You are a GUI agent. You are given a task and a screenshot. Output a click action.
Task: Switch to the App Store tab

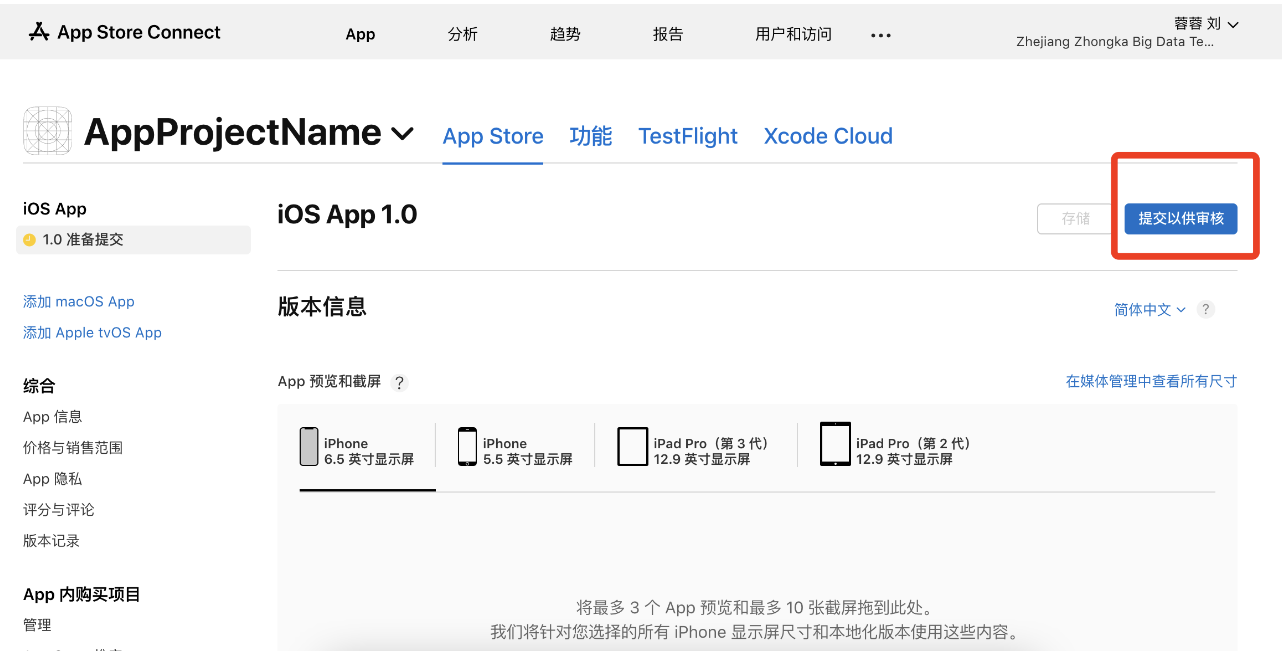(493, 136)
